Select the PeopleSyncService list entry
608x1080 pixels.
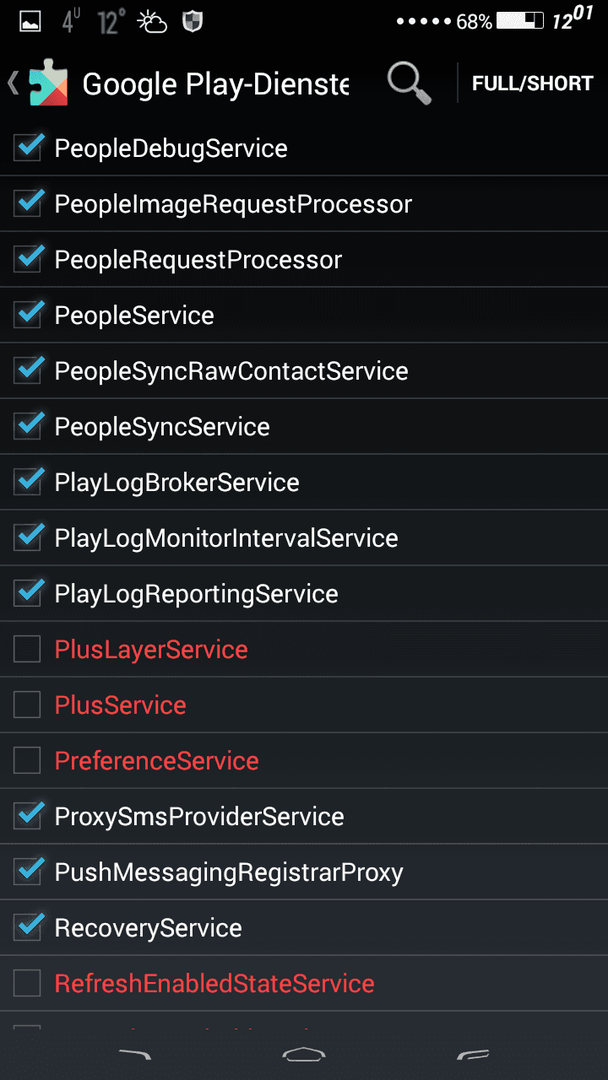click(x=304, y=426)
